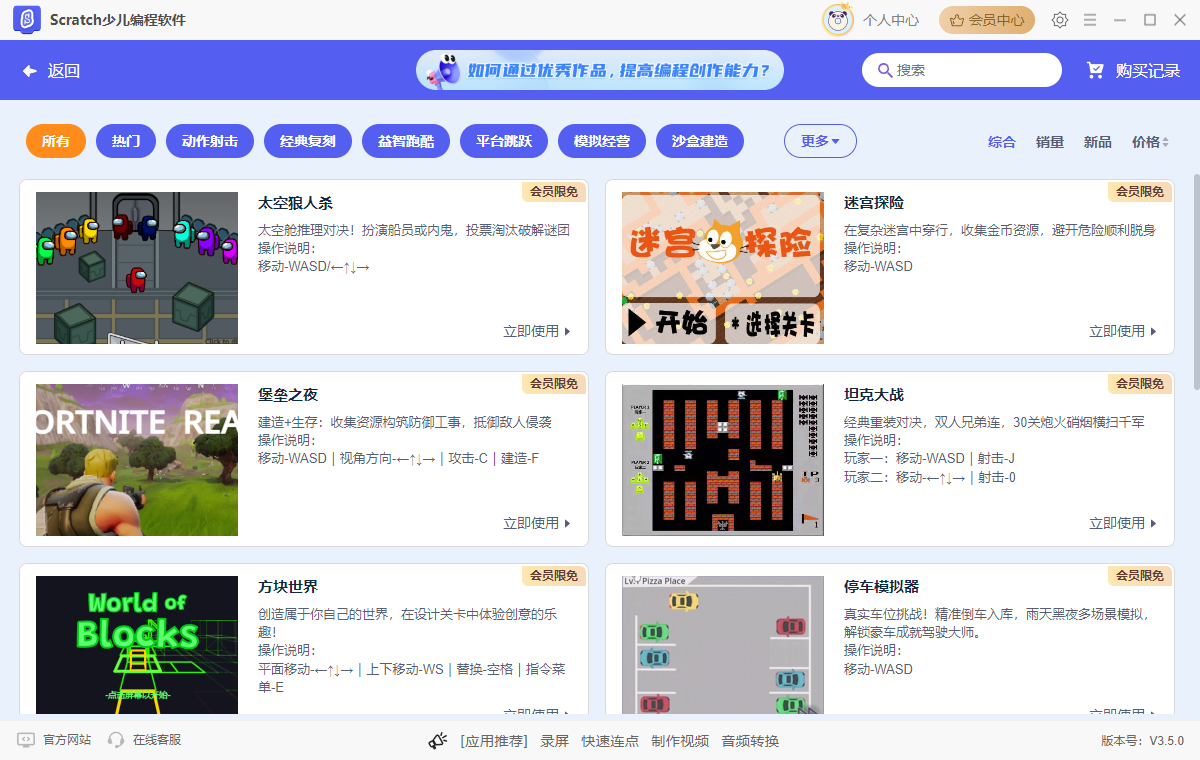Click the 录屏 screen recording tool
The height and width of the screenshot is (760, 1200).
tap(554, 741)
